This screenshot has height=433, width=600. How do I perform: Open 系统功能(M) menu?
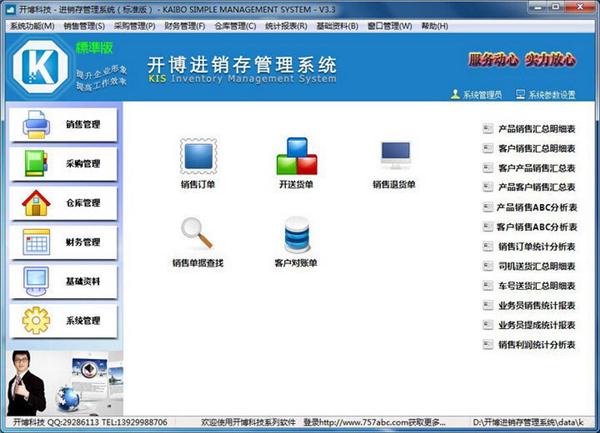pos(32,26)
